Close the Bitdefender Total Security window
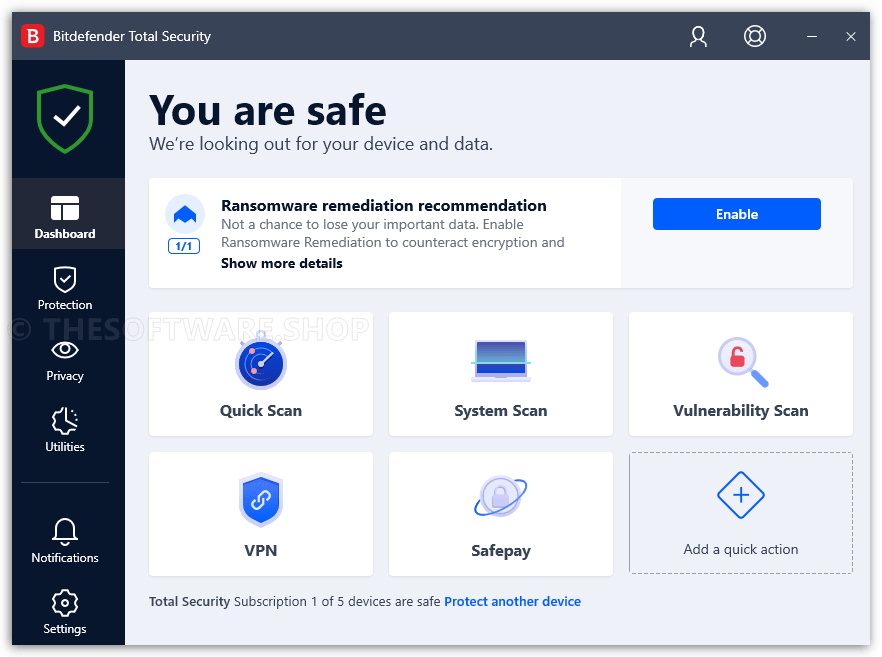 tap(850, 37)
